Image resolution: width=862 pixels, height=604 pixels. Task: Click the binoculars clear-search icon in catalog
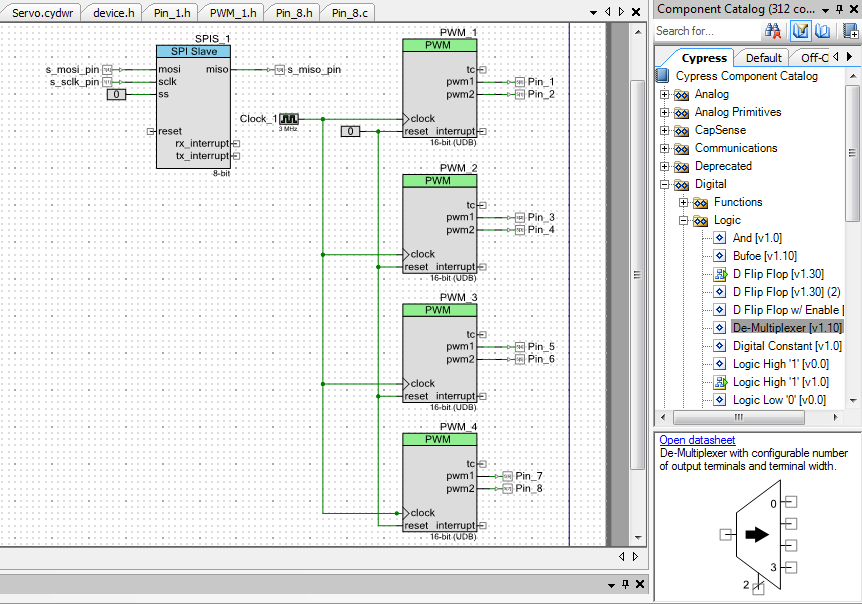coord(773,31)
